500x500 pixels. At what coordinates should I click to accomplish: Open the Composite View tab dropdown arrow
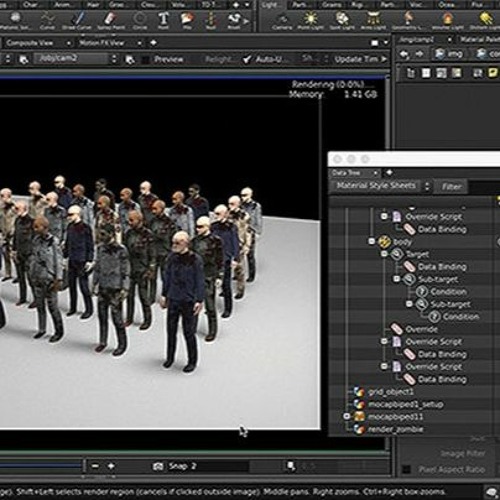68,43
